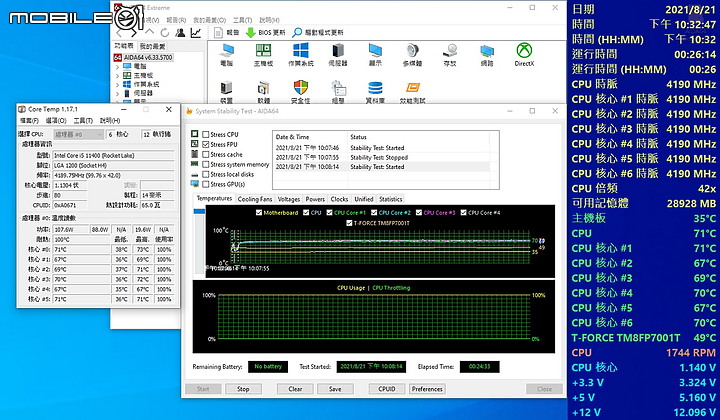Enable the Stress CPU checkbox
This screenshot has width=720, height=420.
point(206,134)
